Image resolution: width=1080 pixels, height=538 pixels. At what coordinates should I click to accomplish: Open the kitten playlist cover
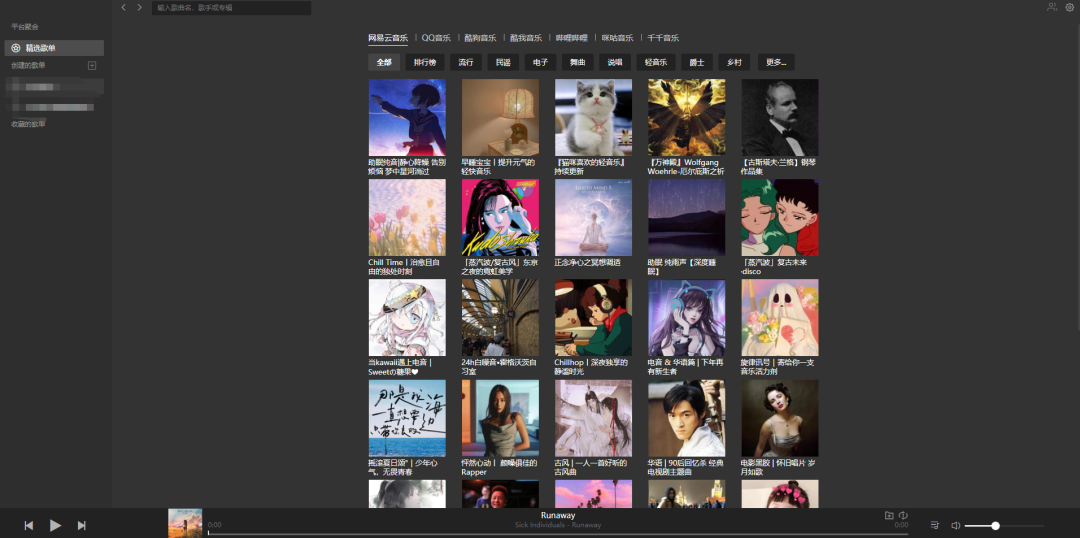pyautogui.click(x=594, y=117)
